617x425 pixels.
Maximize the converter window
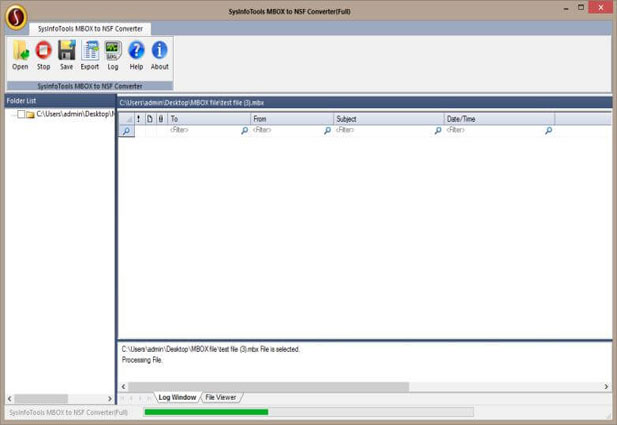[581, 8]
